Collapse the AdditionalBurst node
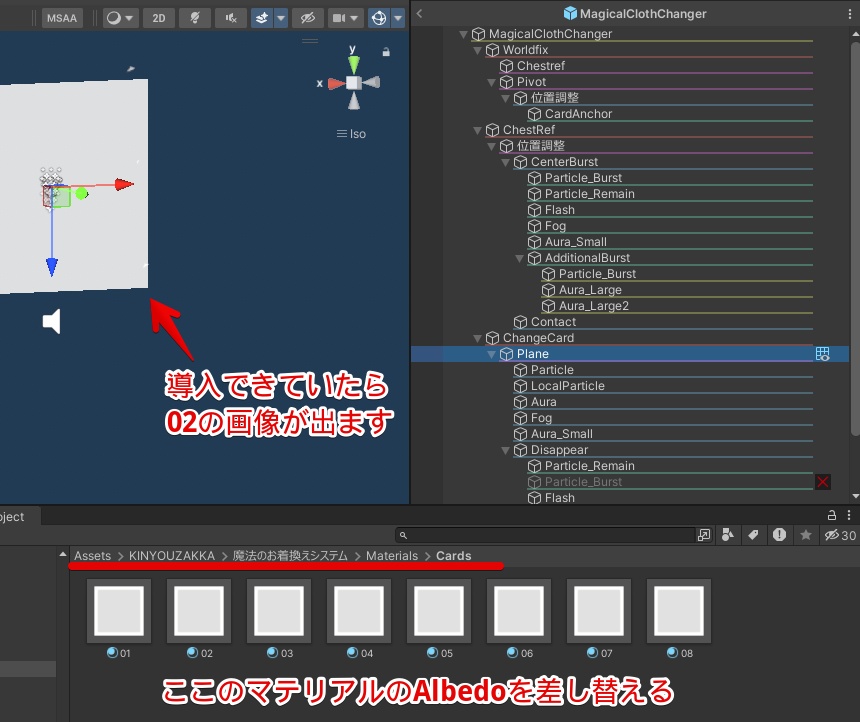The width and height of the screenshot is (860, 722). [519, 258]
